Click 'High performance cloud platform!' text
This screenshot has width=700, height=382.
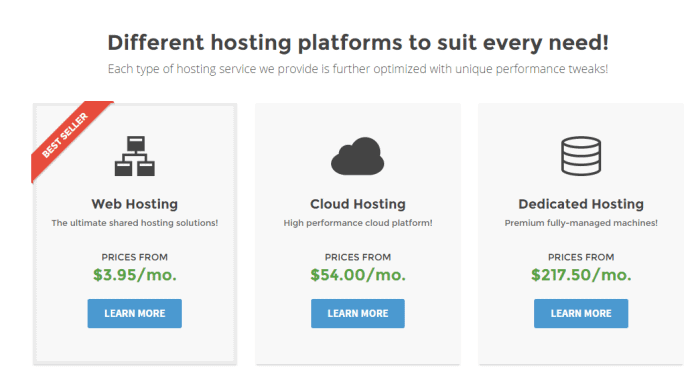click(x=358, y=223)
